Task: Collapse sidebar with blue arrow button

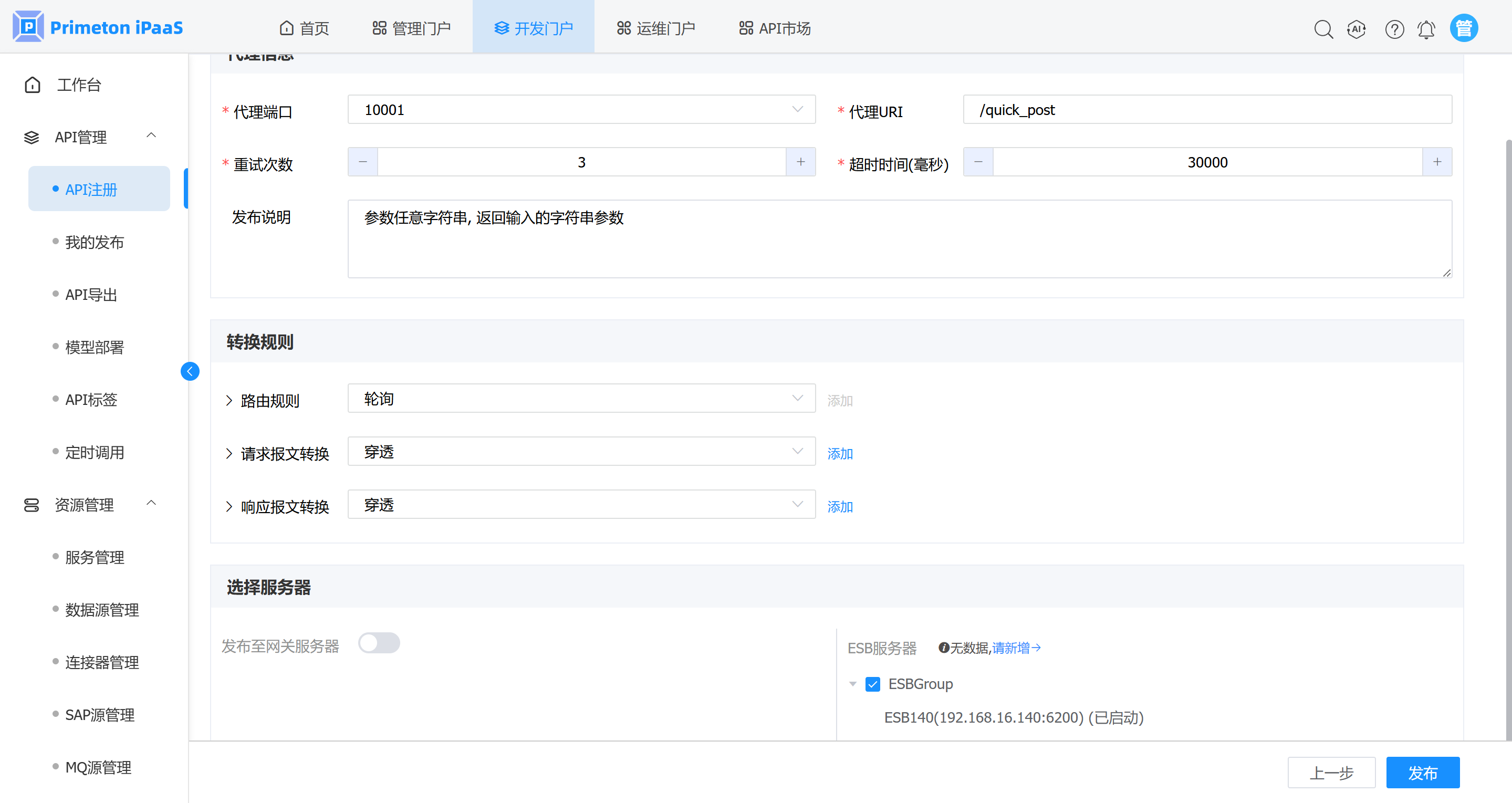Action: 190,371
